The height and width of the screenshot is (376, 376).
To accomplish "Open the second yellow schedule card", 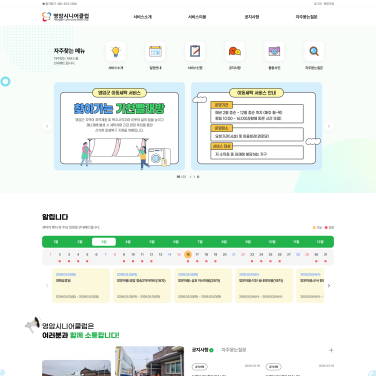I will pos(142,286).
